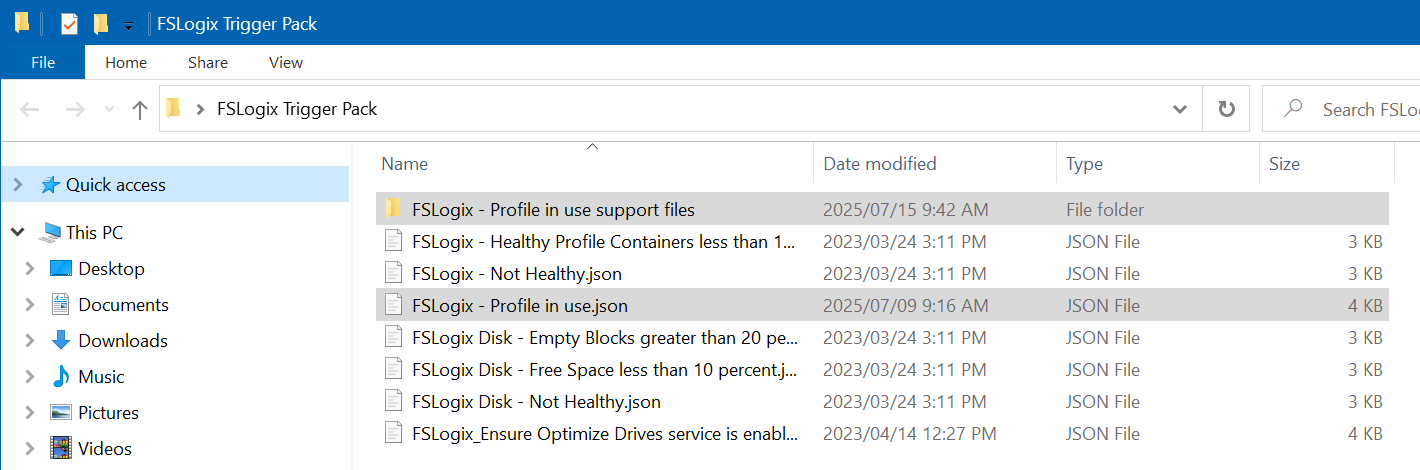Expand the Documents tree node
1420x470 pixels.
[30, 305]
